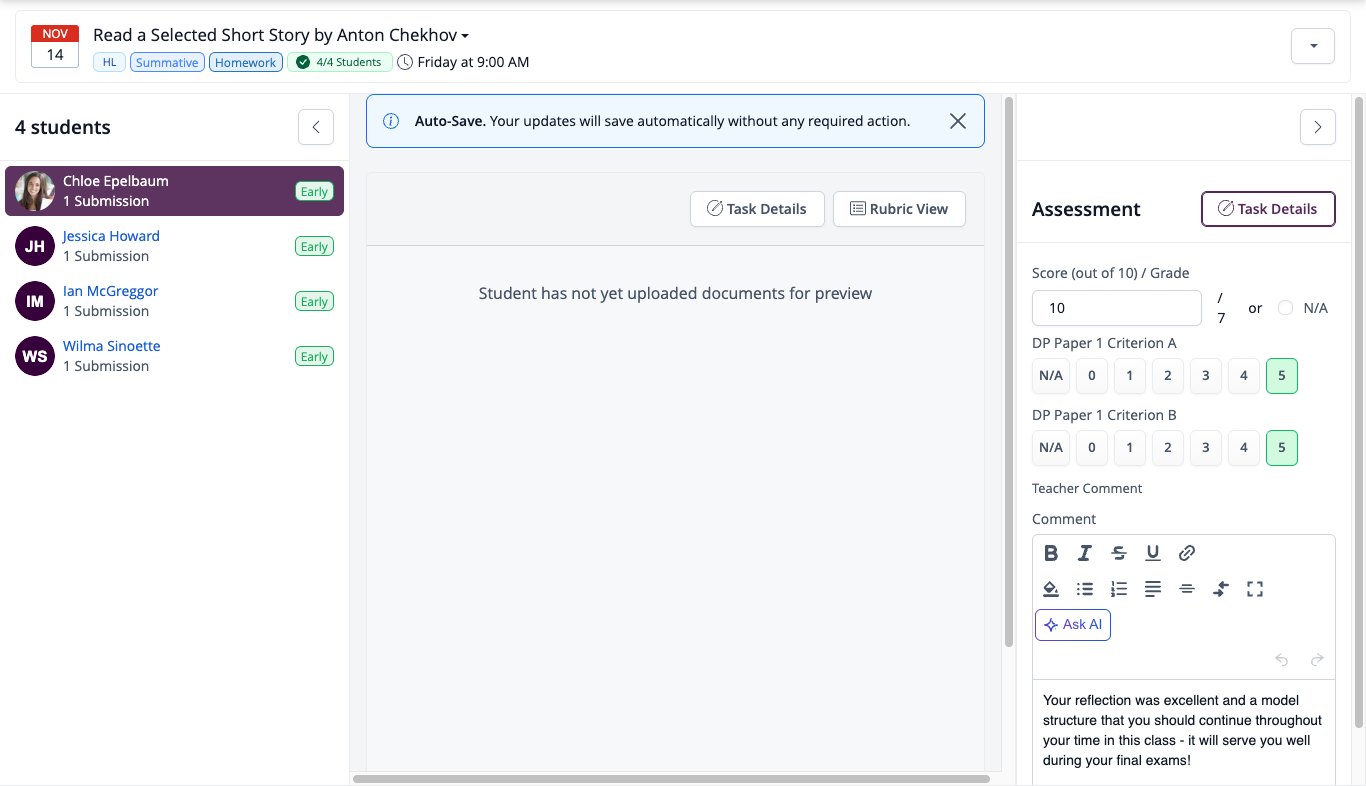Set Criterion A score to 1
This screenshot has width=1366, height=786.
point(1130,376)
